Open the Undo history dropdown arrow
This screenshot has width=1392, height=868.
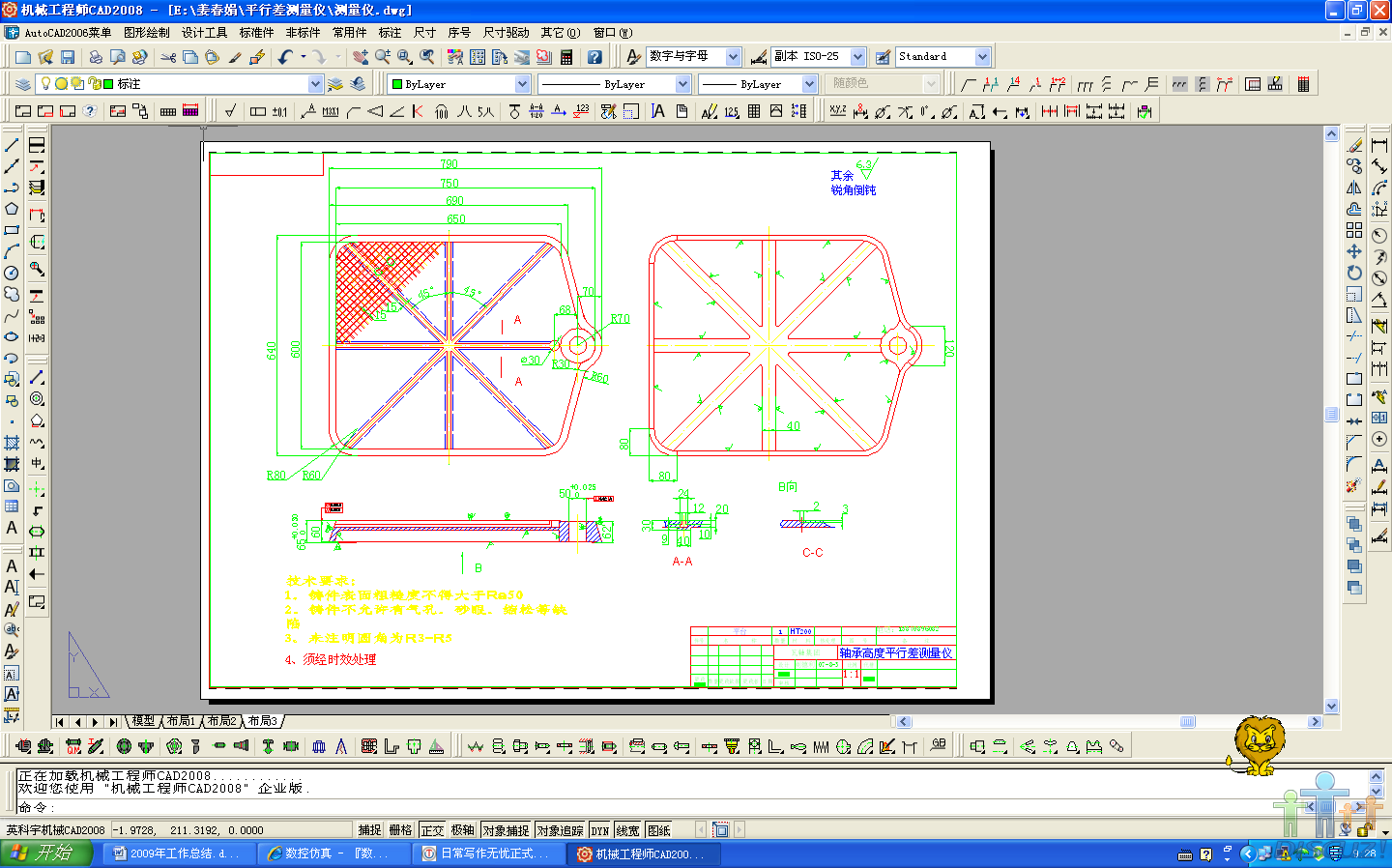pos(303,57)
